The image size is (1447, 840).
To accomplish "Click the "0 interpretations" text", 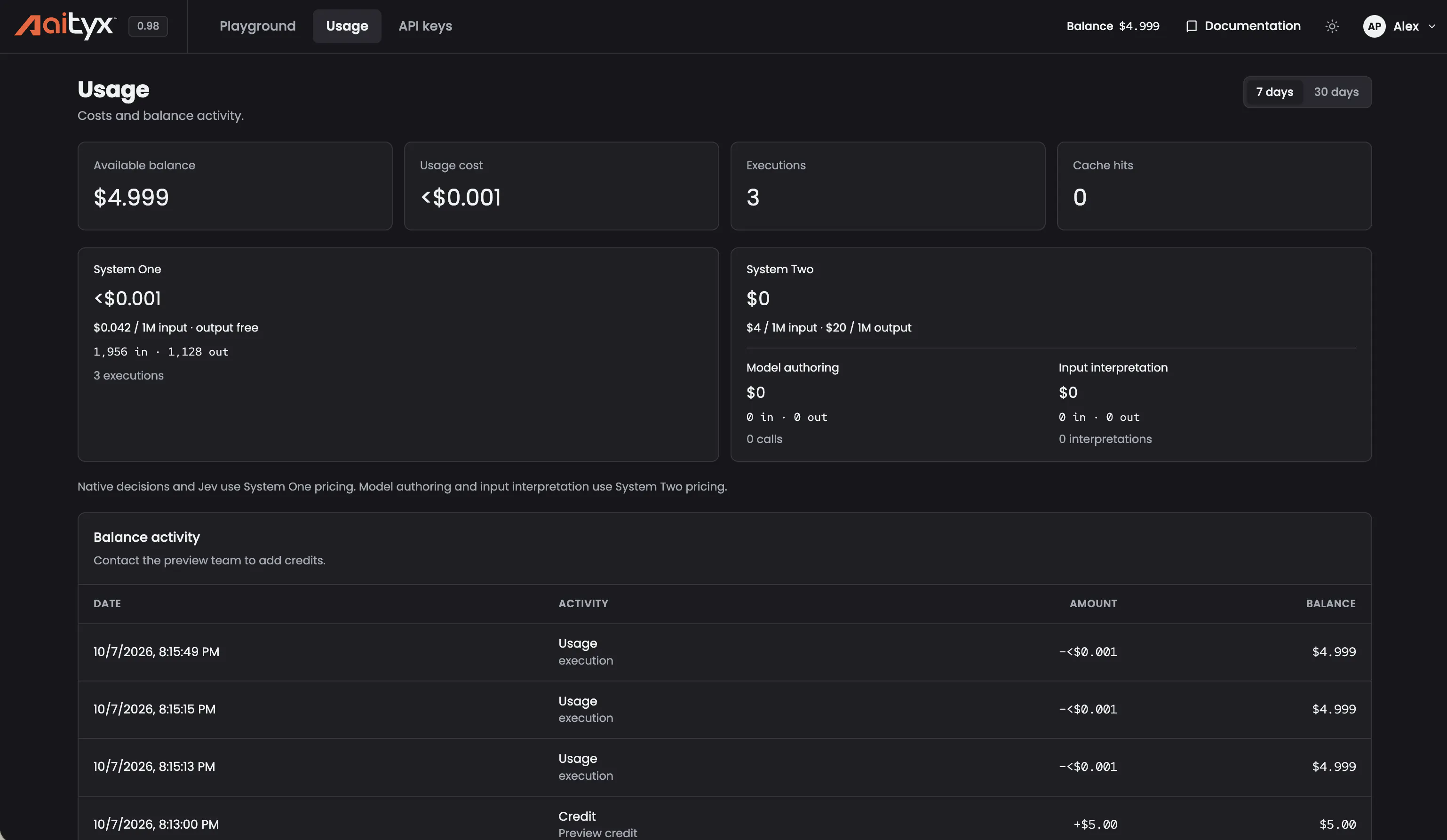I will point(1105,439).
